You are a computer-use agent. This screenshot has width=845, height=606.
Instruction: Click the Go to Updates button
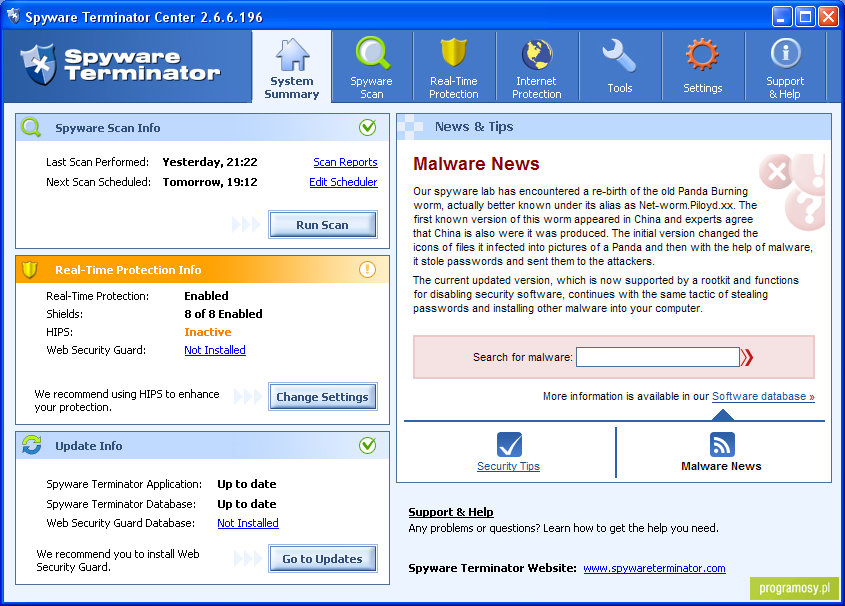[x=322, y=559]
